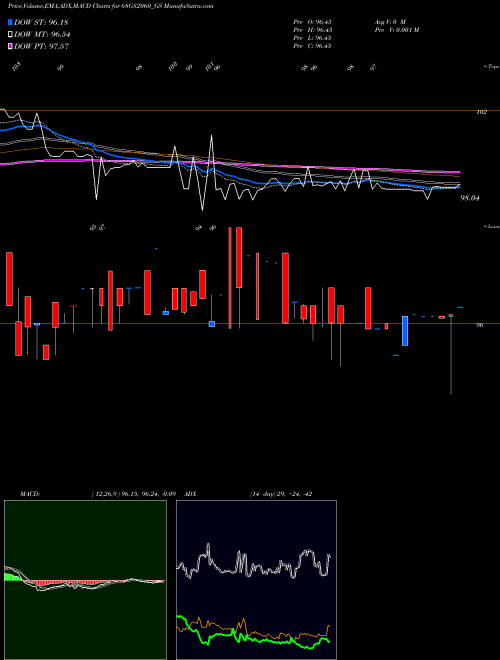The image size is (500, 660).
Task: Click the 'Pre C: 96.45' value
Action: [313, 46]
